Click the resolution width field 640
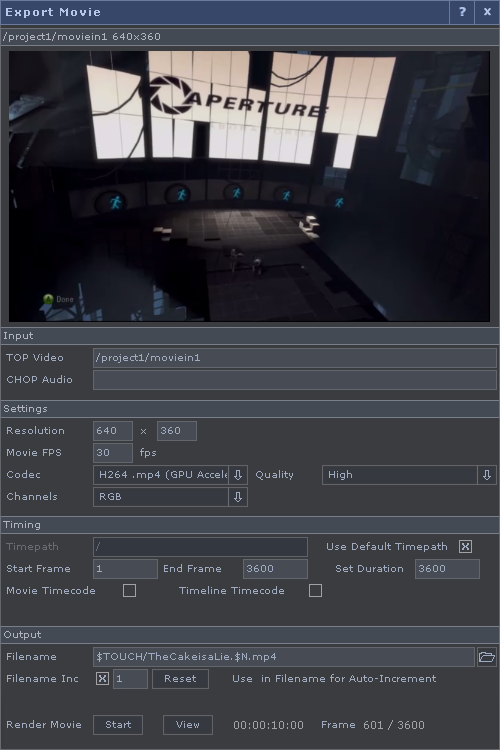This screenshot has width=500, height=750. (x=112, y=431)
